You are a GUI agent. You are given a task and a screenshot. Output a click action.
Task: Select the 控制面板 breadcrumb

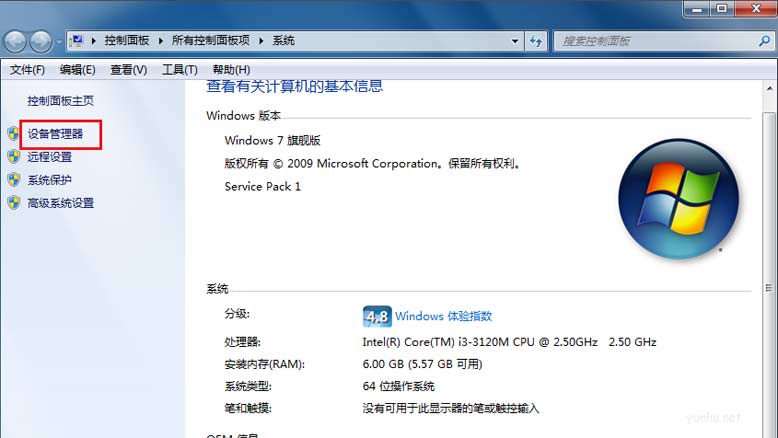(127, 41)
